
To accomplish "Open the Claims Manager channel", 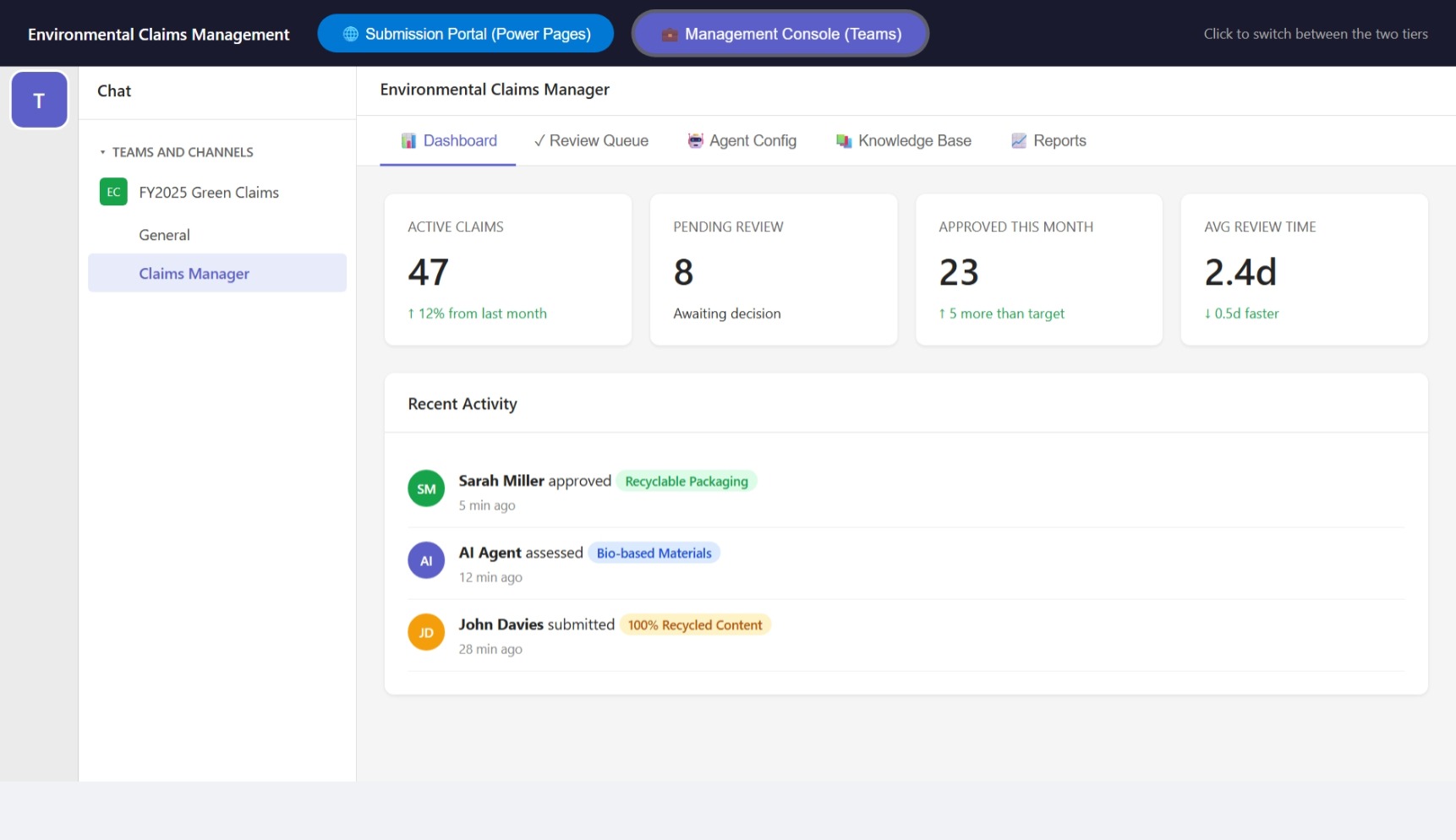I will click(194, 273).
